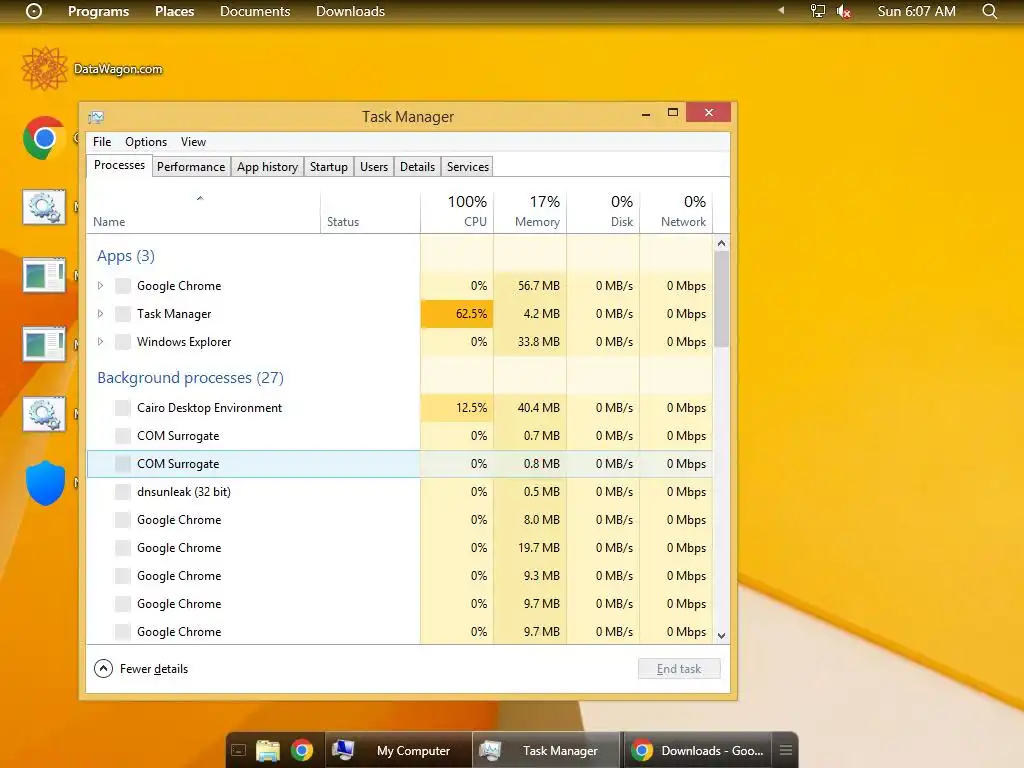Open Downloads from the top bar
Screen dimensions: 1024x768
pyautogui.click(x=350, y=11)
